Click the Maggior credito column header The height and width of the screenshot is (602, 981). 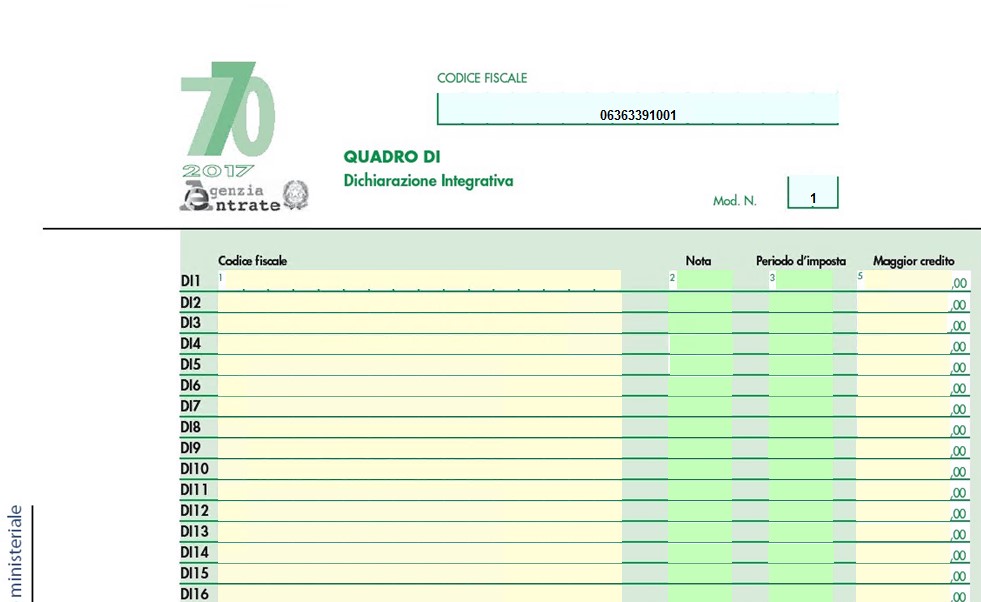tap(913, 260)
